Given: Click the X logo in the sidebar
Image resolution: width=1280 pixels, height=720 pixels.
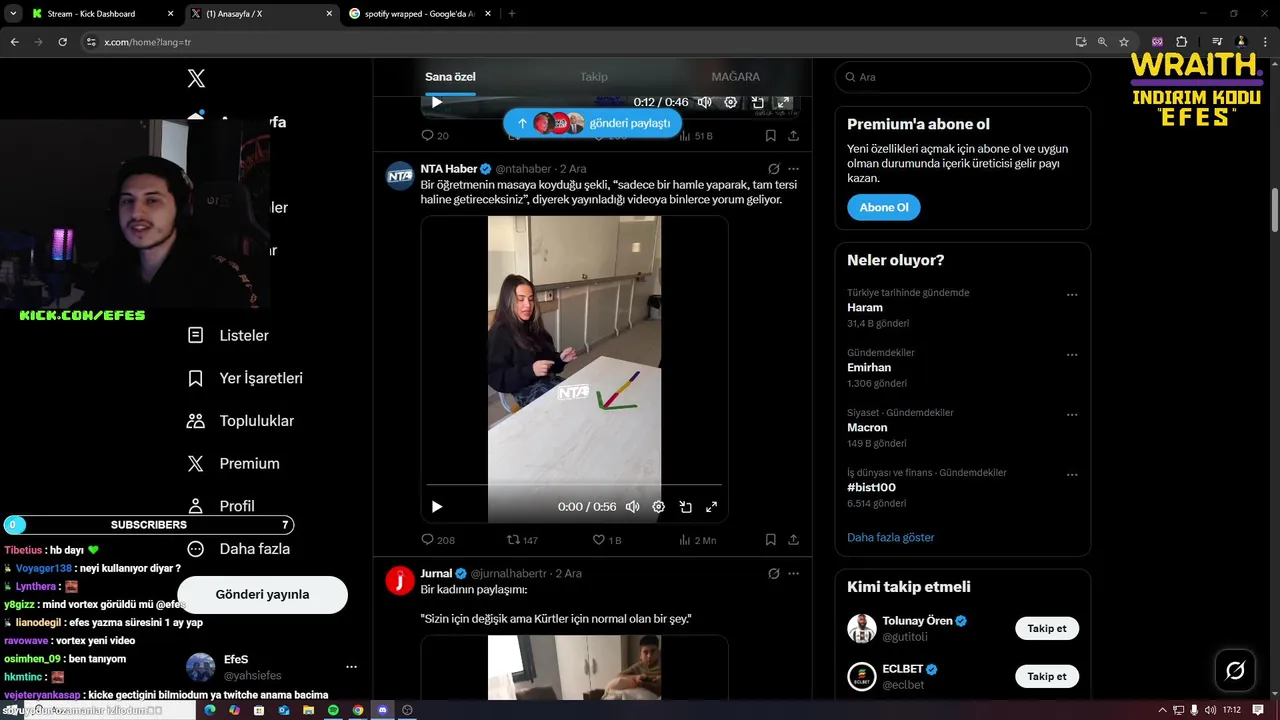Looking at the screenshot, I should click(197, 79).
